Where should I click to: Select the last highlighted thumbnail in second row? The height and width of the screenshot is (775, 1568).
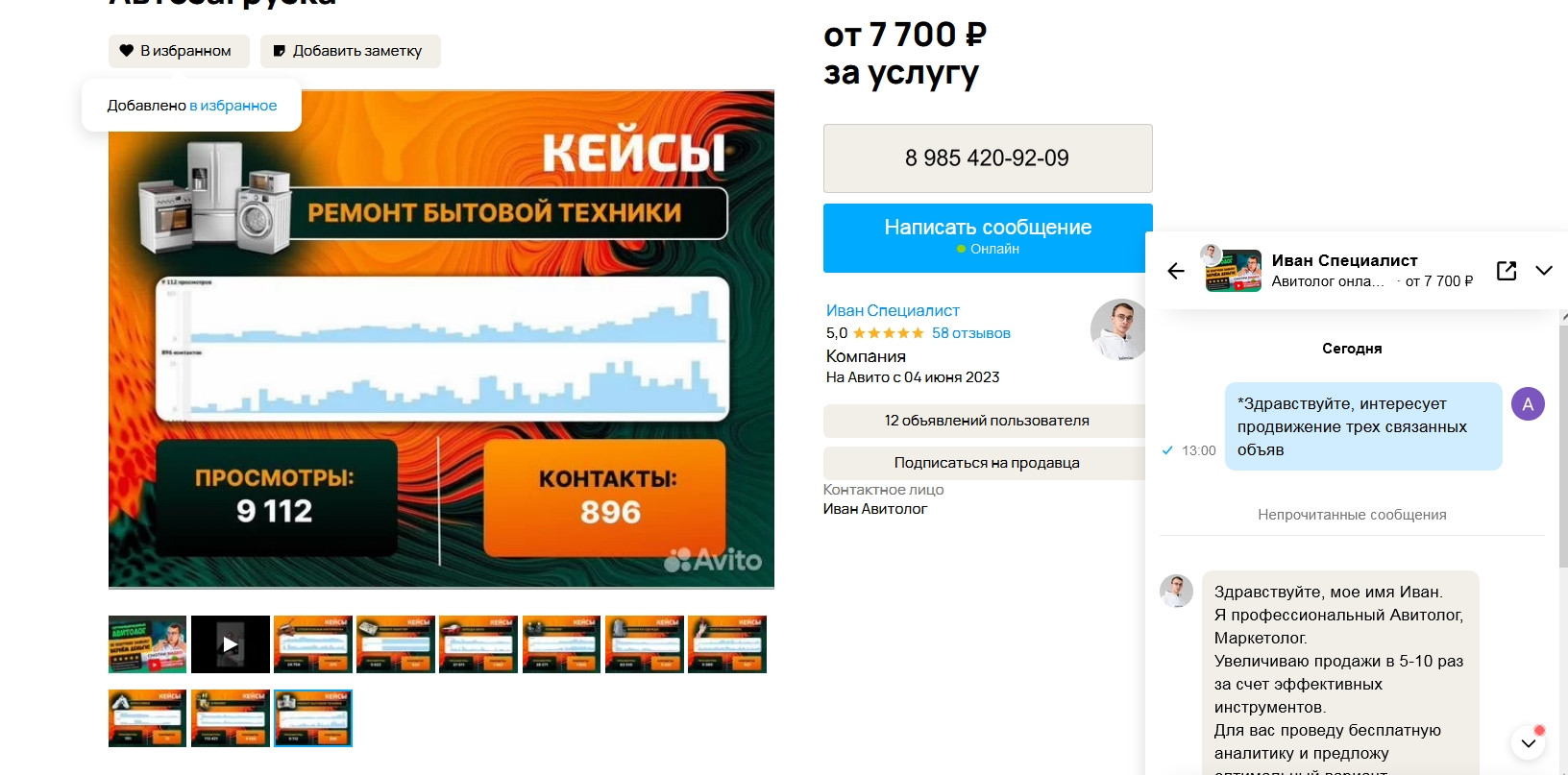(x=313, y=718)
